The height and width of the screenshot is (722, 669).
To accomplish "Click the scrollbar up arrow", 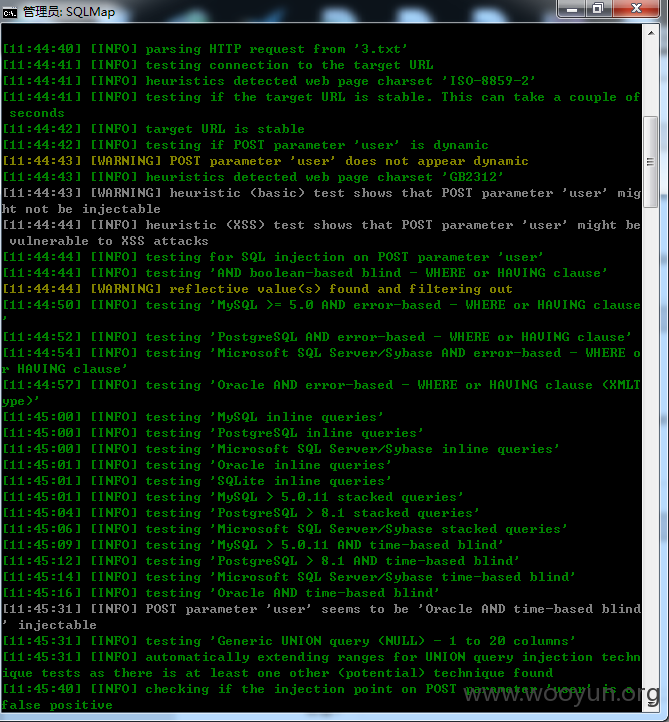I will pyautogui.click(x=651, y=33).
